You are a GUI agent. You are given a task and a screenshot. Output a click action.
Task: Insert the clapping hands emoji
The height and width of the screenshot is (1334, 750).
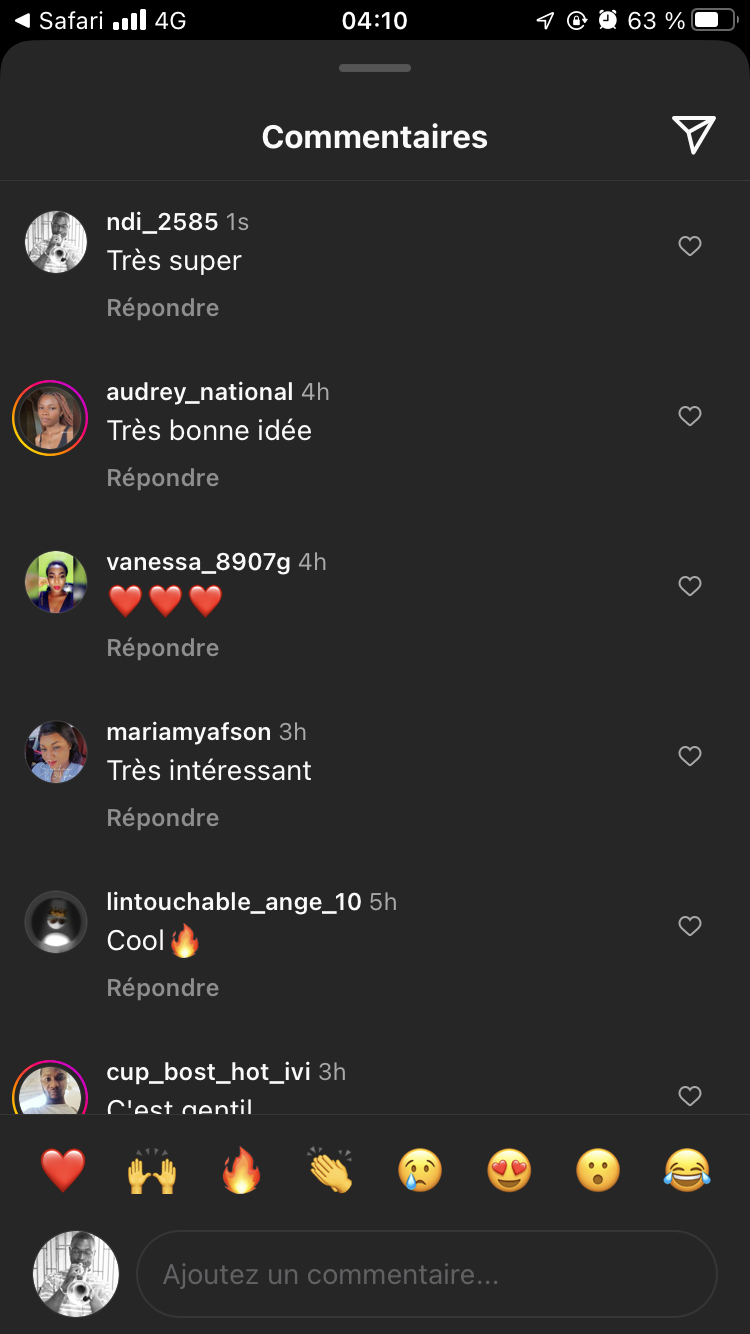331,1170
